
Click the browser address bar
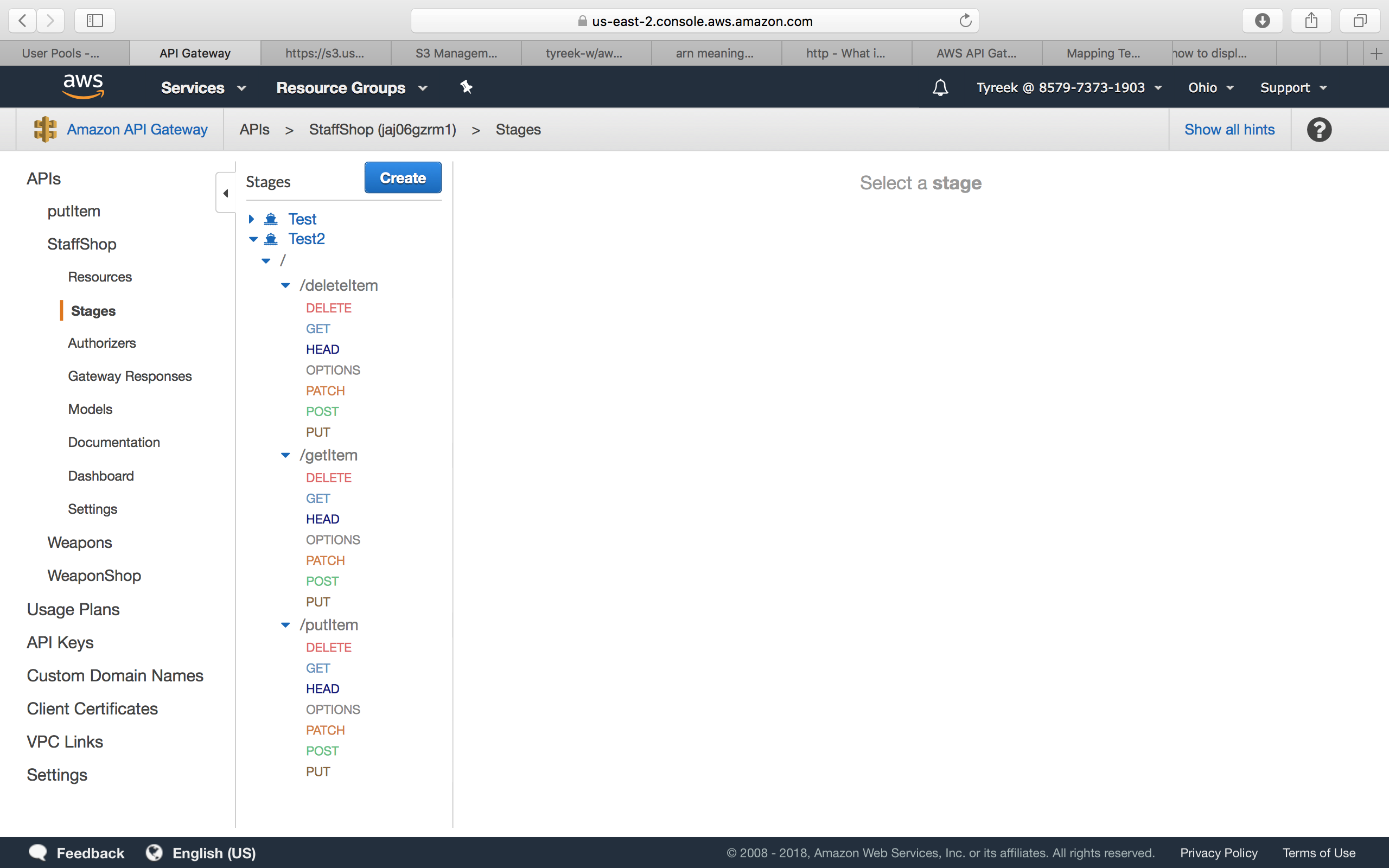694,21
